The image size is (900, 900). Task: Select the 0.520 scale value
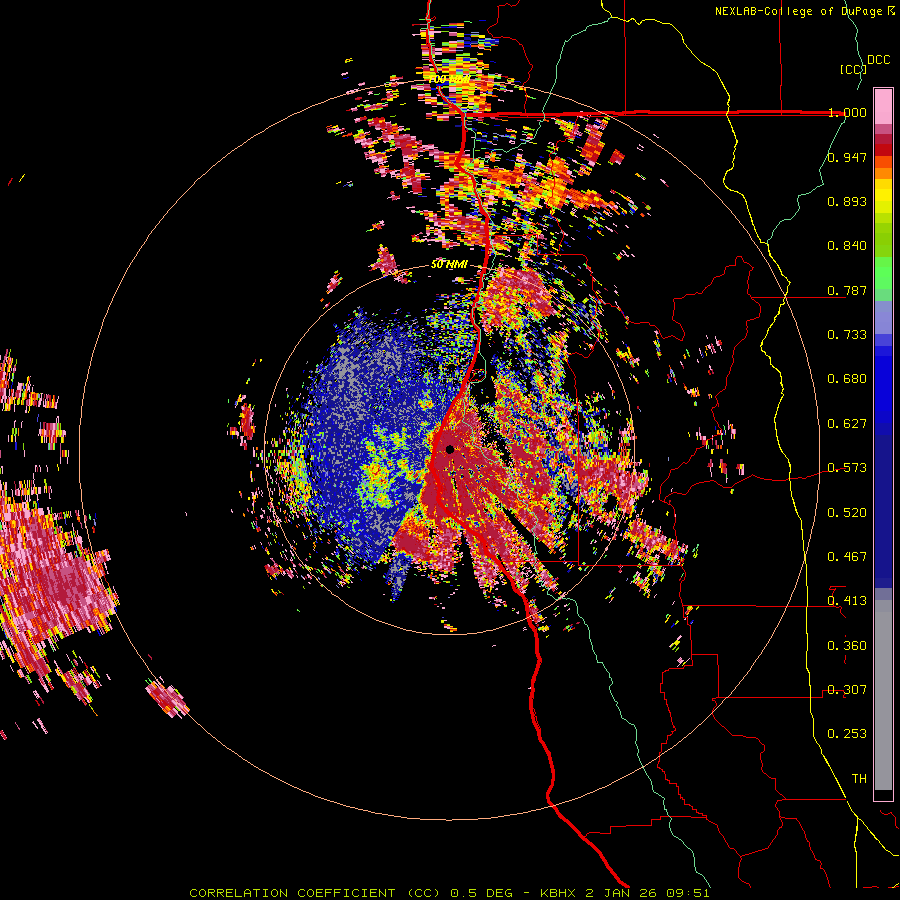847,513
